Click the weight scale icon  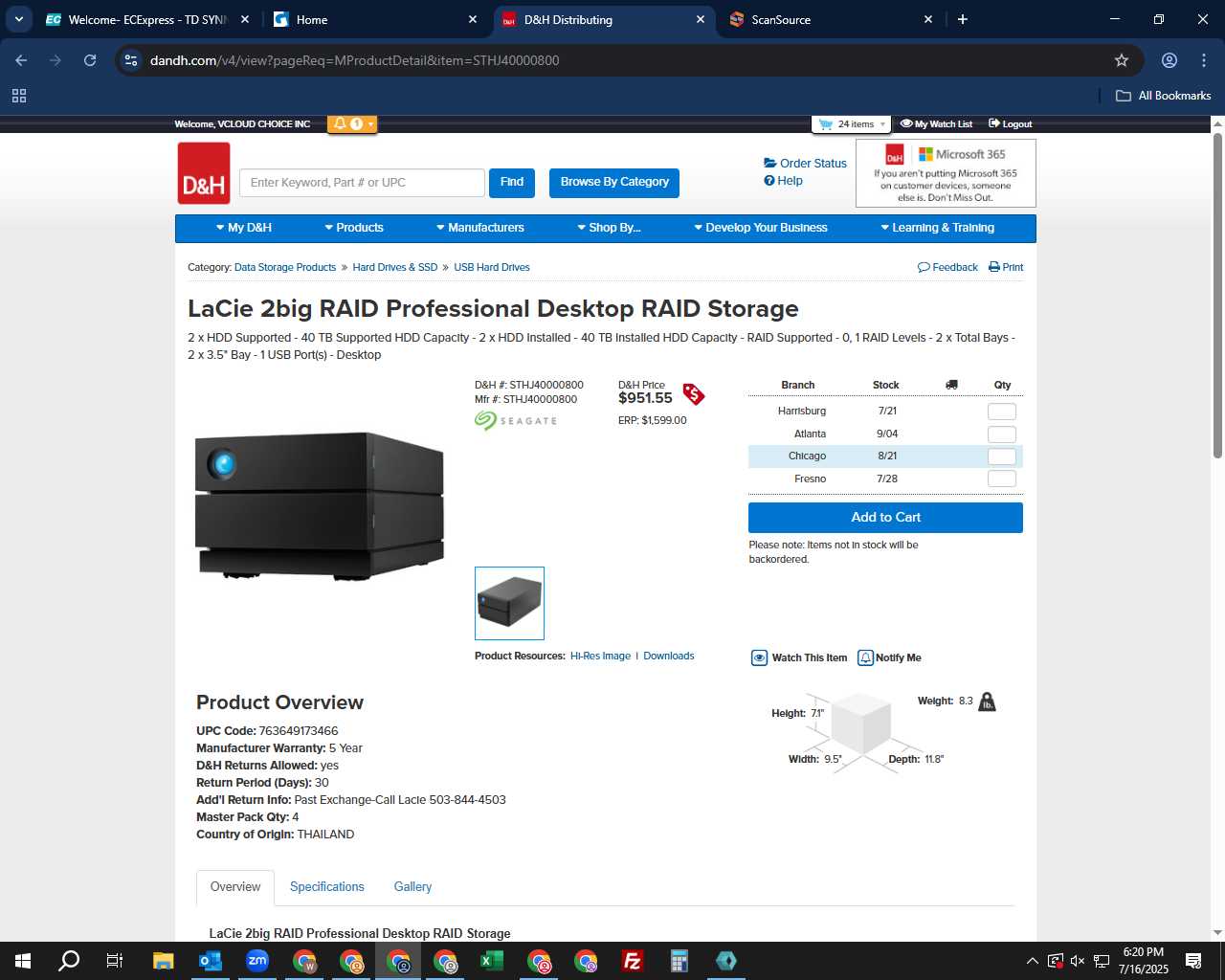point(988,702)
